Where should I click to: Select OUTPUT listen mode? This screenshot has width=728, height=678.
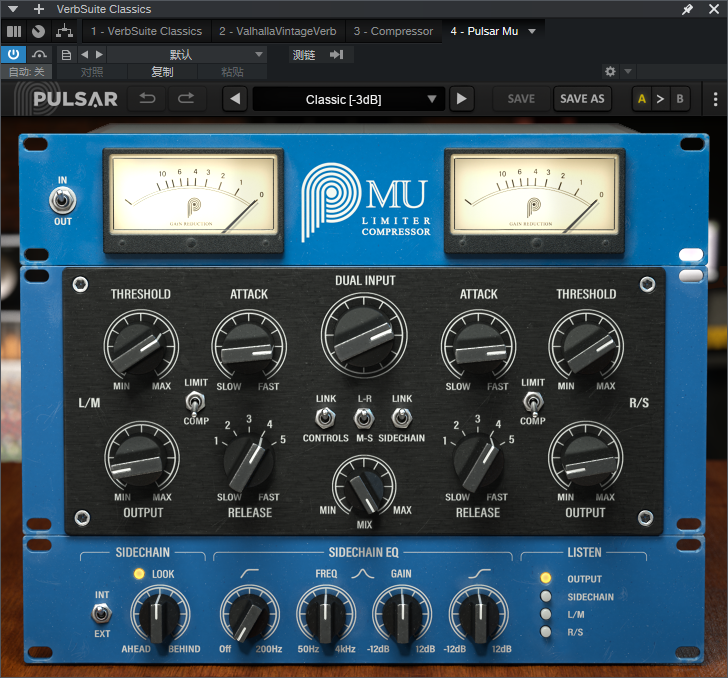coord(546,578)
